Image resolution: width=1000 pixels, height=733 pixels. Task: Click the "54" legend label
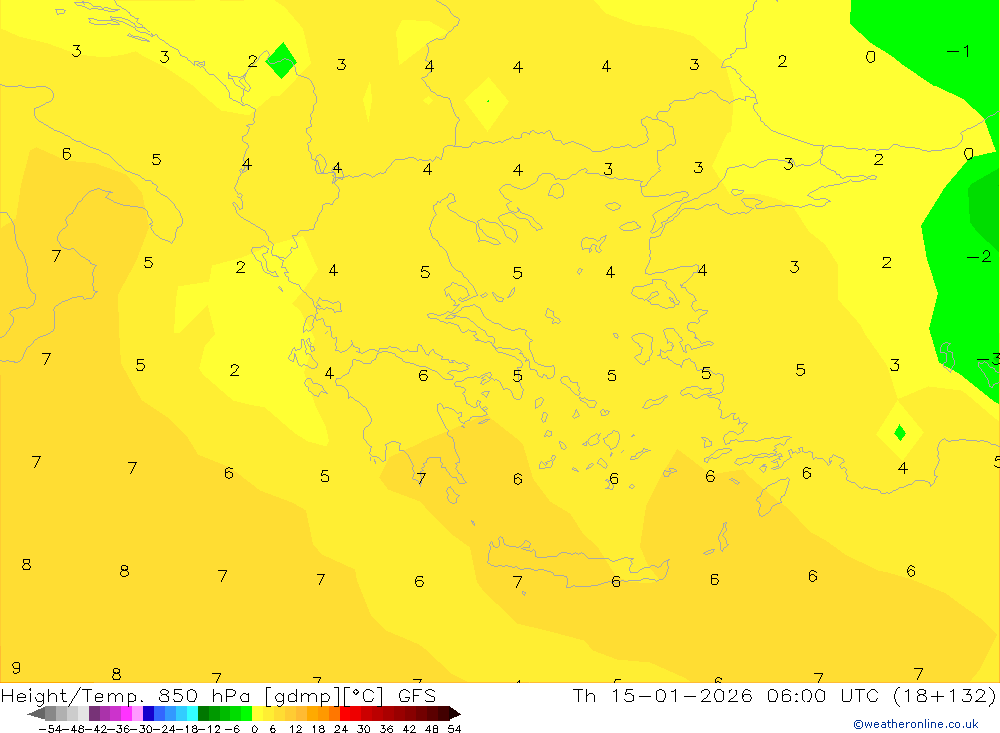coord(454,729)
